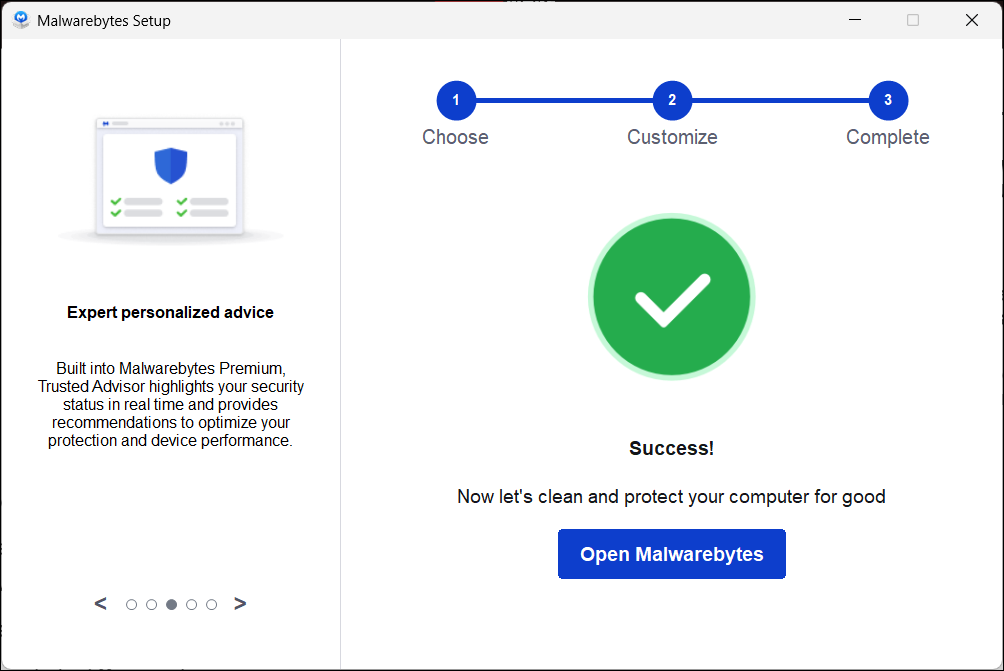
Task: Select the fifth carousel dot
Action: (211, 604)
